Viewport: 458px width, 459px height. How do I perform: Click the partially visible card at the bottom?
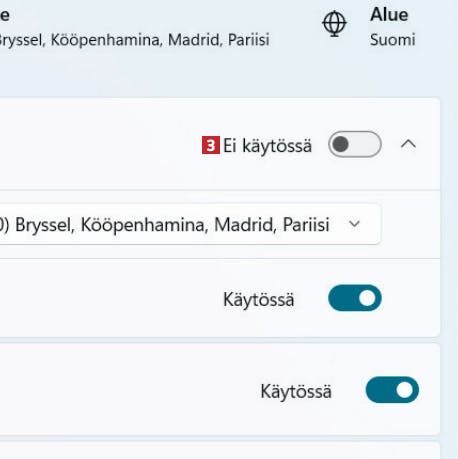[x=220, y=450]
